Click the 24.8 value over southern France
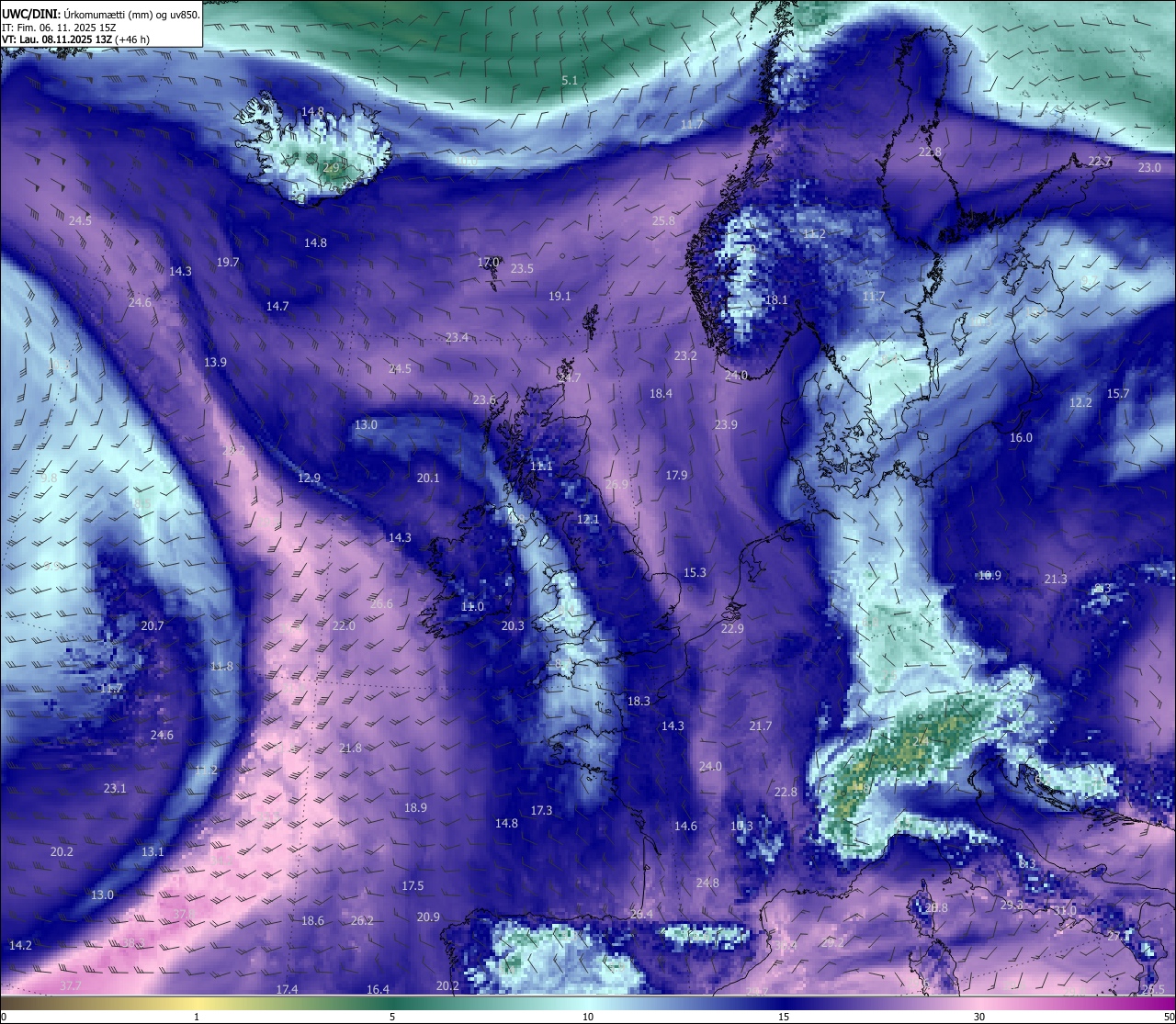Screen dimensions: 1176x1024 (707, 883)
